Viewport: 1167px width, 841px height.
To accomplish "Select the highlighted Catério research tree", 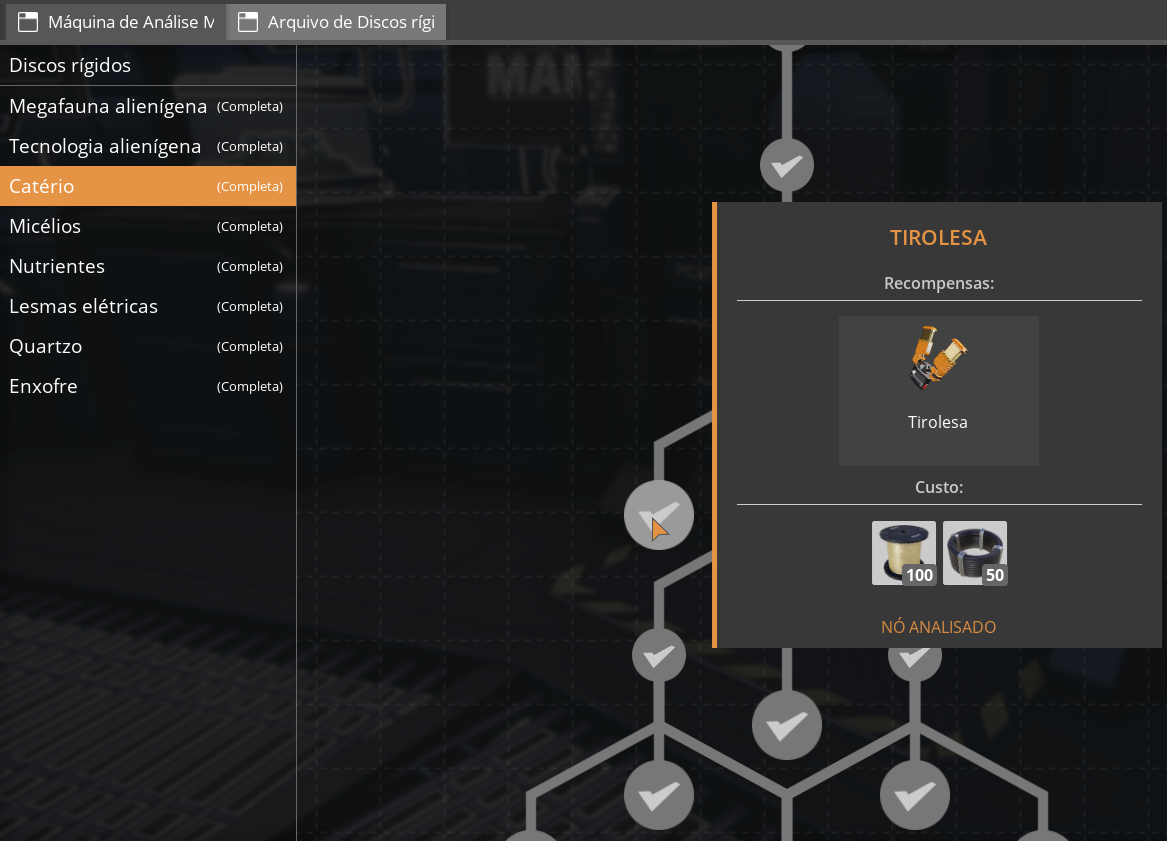I will [148, 186].
